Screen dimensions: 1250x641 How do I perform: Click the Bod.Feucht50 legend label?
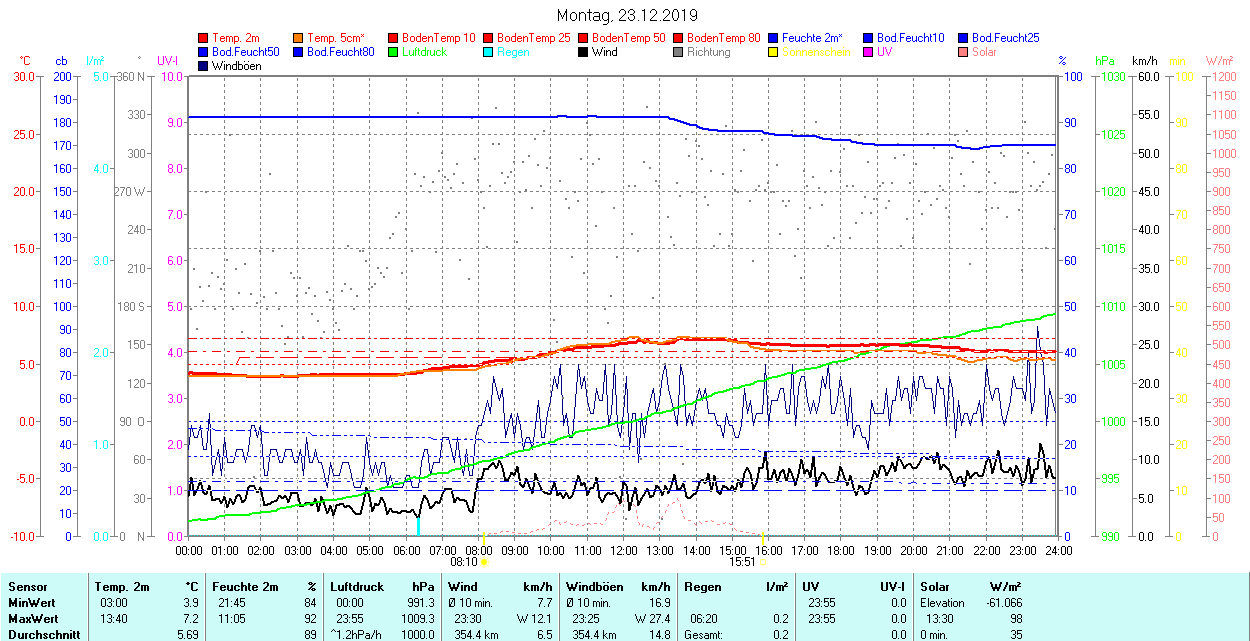point(246,52)
